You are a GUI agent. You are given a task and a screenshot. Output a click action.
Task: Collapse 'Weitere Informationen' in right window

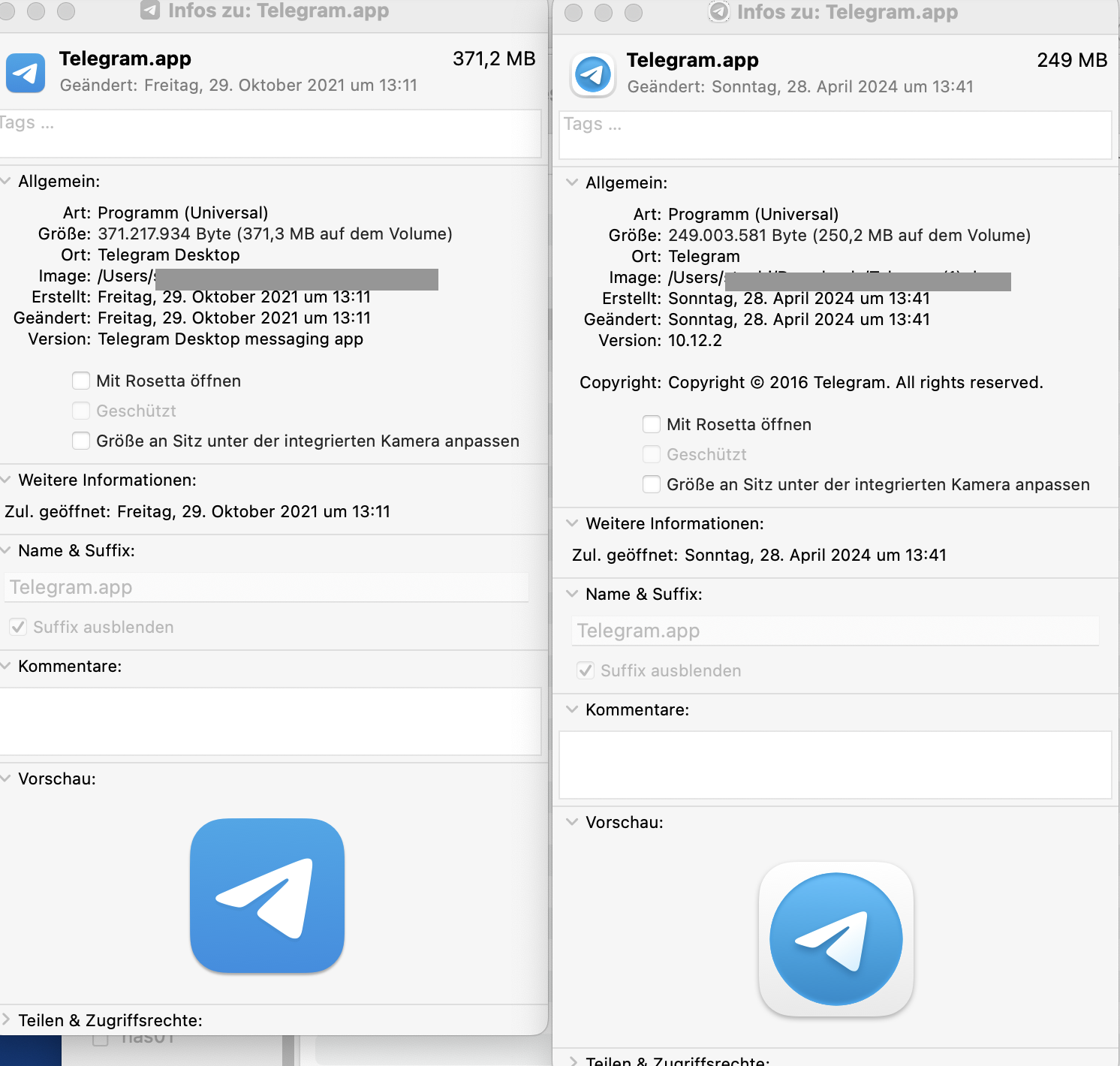coord(572,523)
